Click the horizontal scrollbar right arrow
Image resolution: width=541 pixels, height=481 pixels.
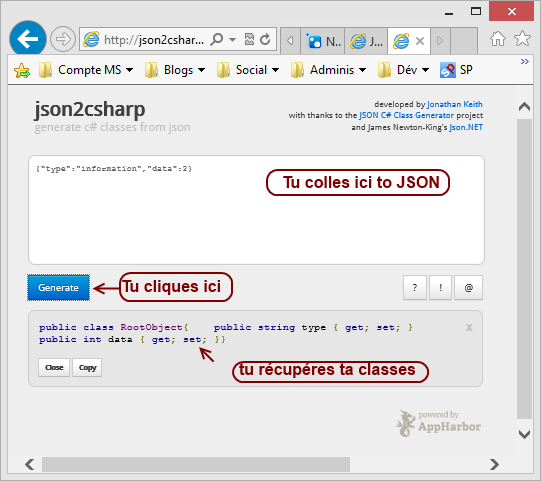(x=494, y=464)
